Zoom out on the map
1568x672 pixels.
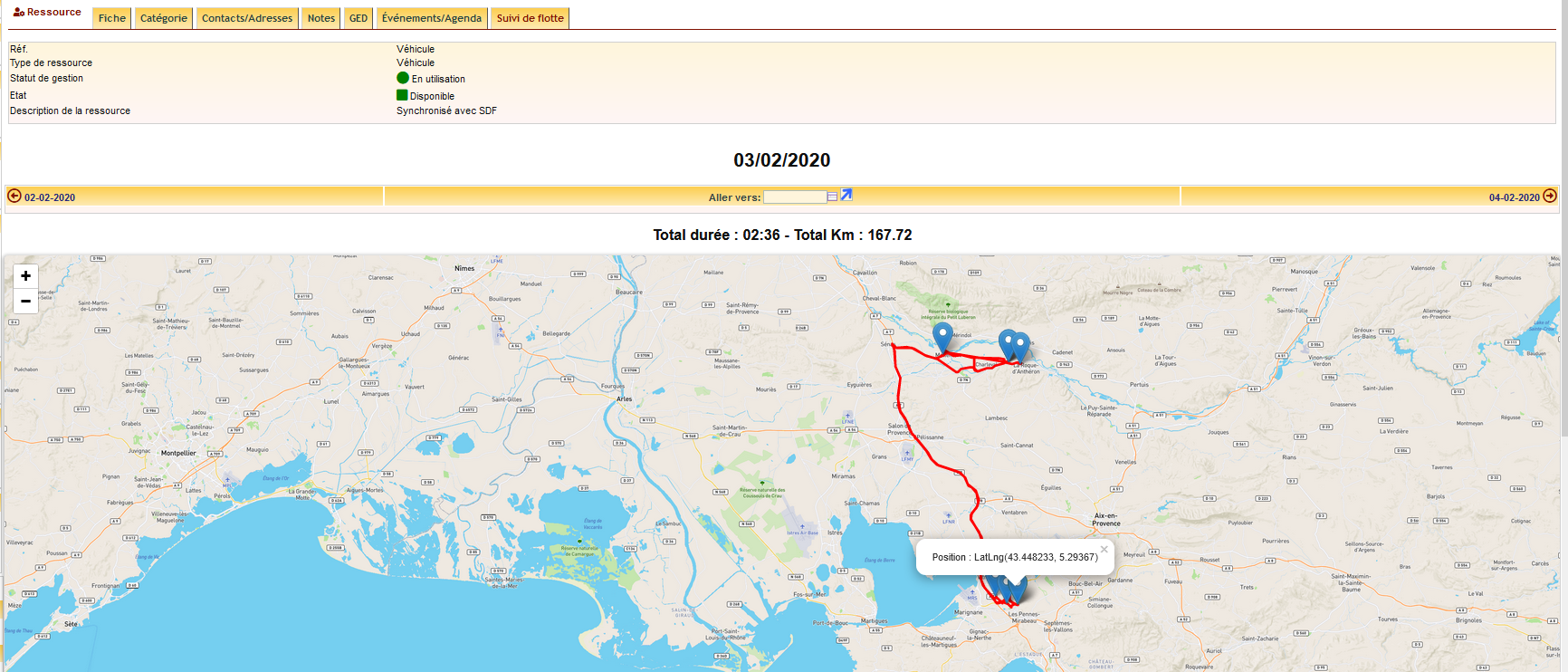[25, 301]
